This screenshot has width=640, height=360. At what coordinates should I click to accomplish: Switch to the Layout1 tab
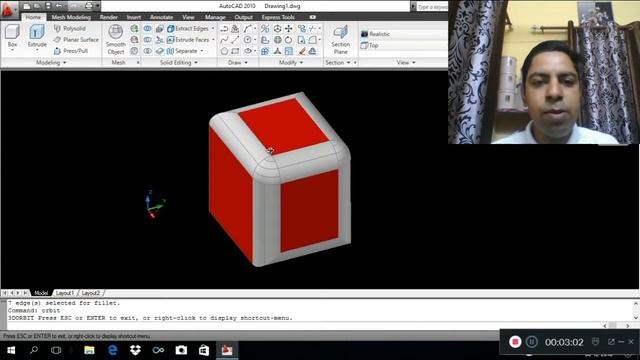click(64, 293)
